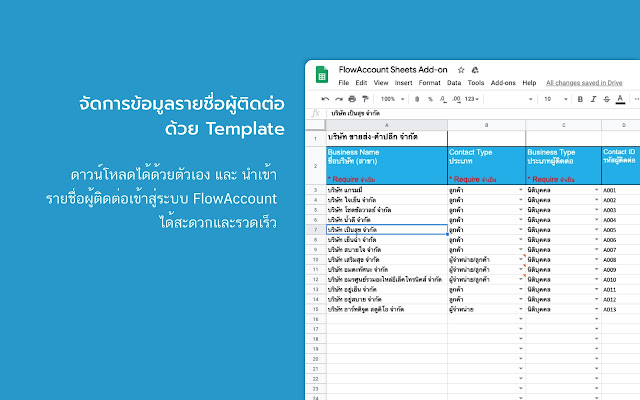Open empty Contact Type dropdown in row 18

[x=521, y=339]
